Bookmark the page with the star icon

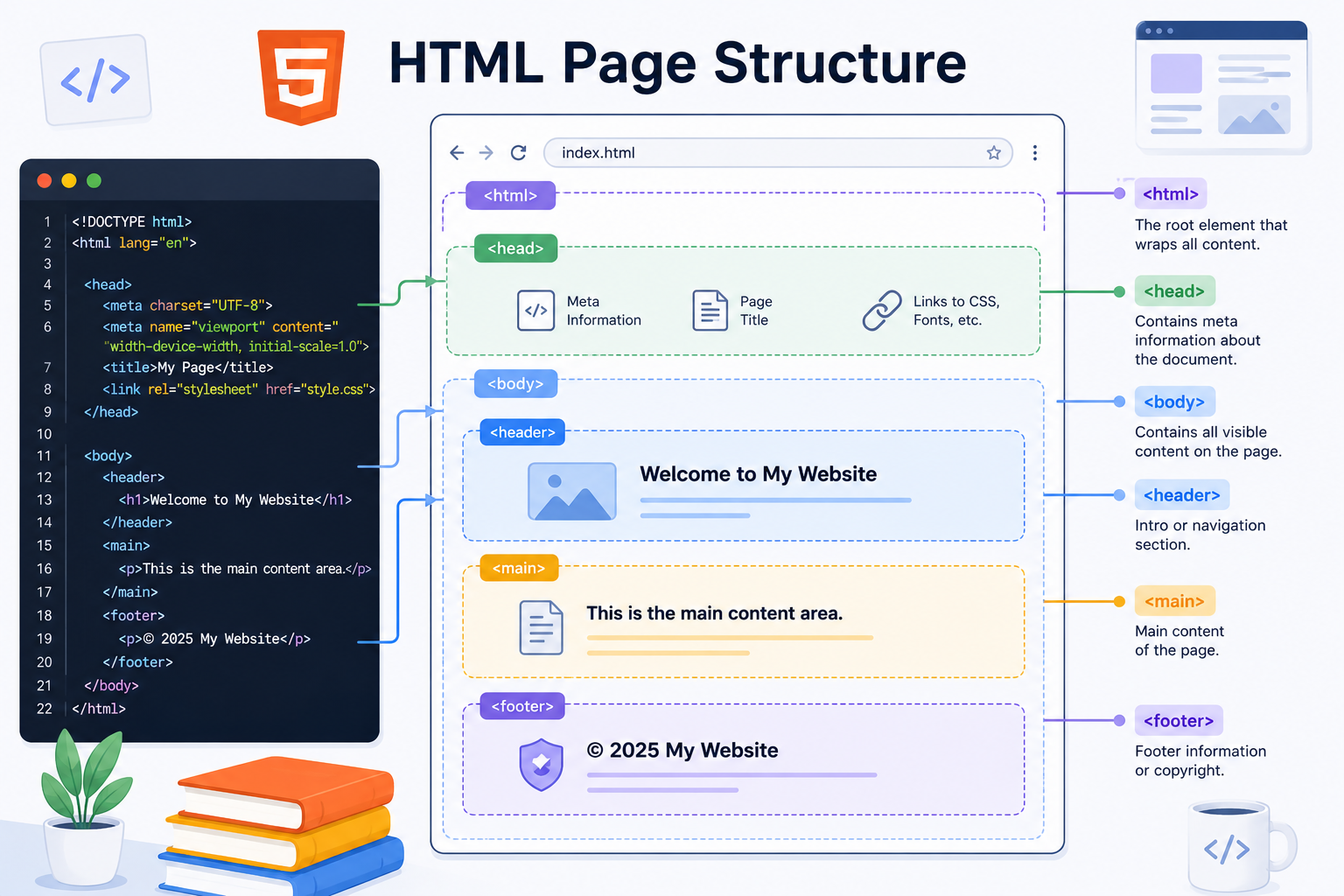994,153
